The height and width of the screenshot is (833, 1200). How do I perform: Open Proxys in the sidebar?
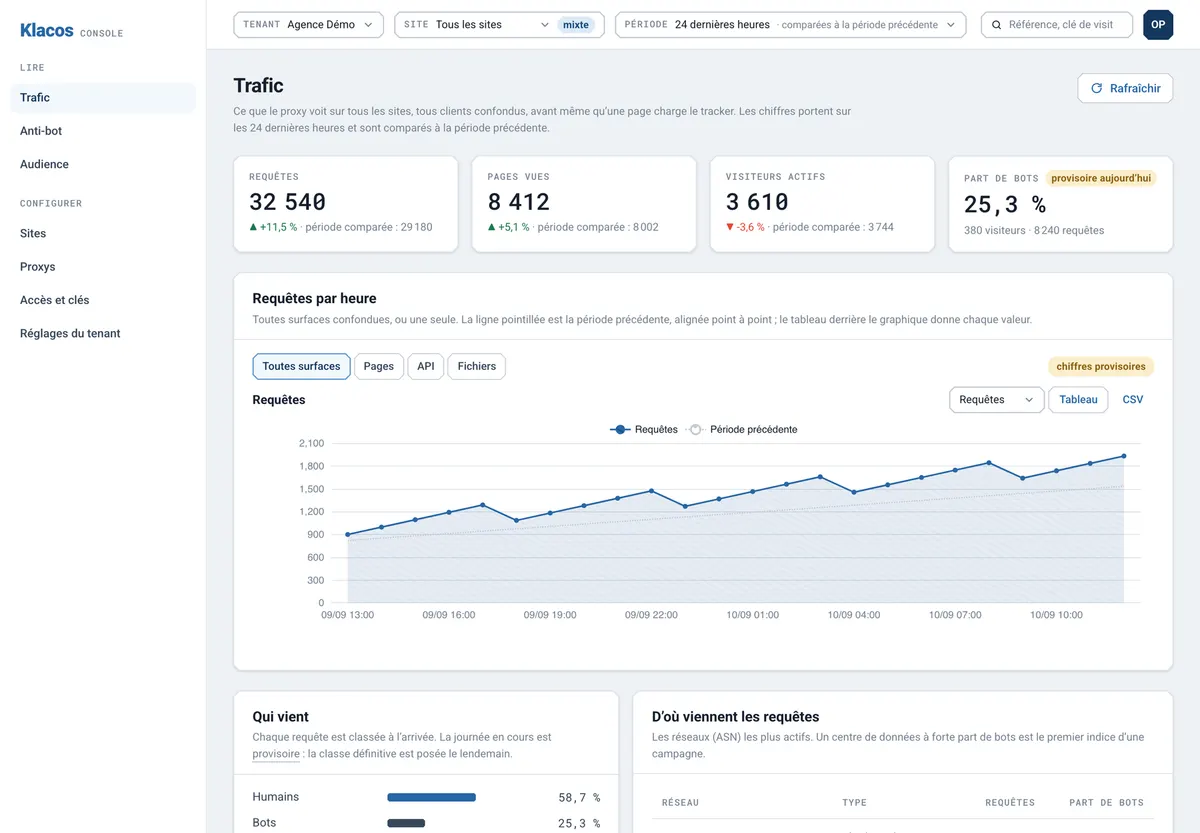(103, 267)
